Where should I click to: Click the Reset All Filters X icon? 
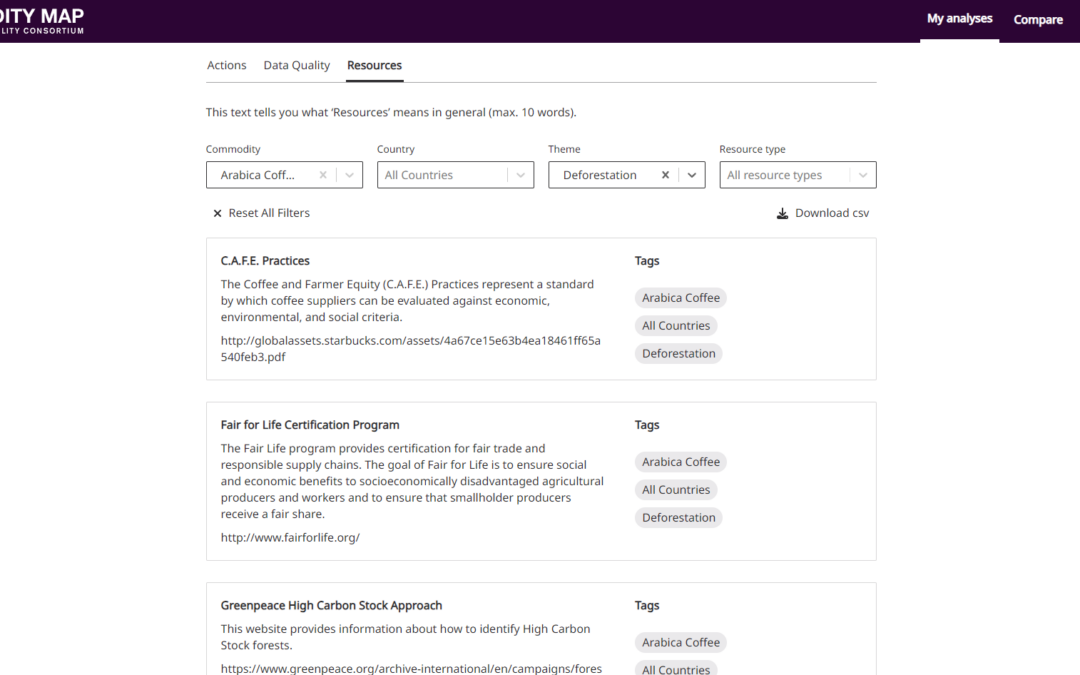tap(217, 214)
